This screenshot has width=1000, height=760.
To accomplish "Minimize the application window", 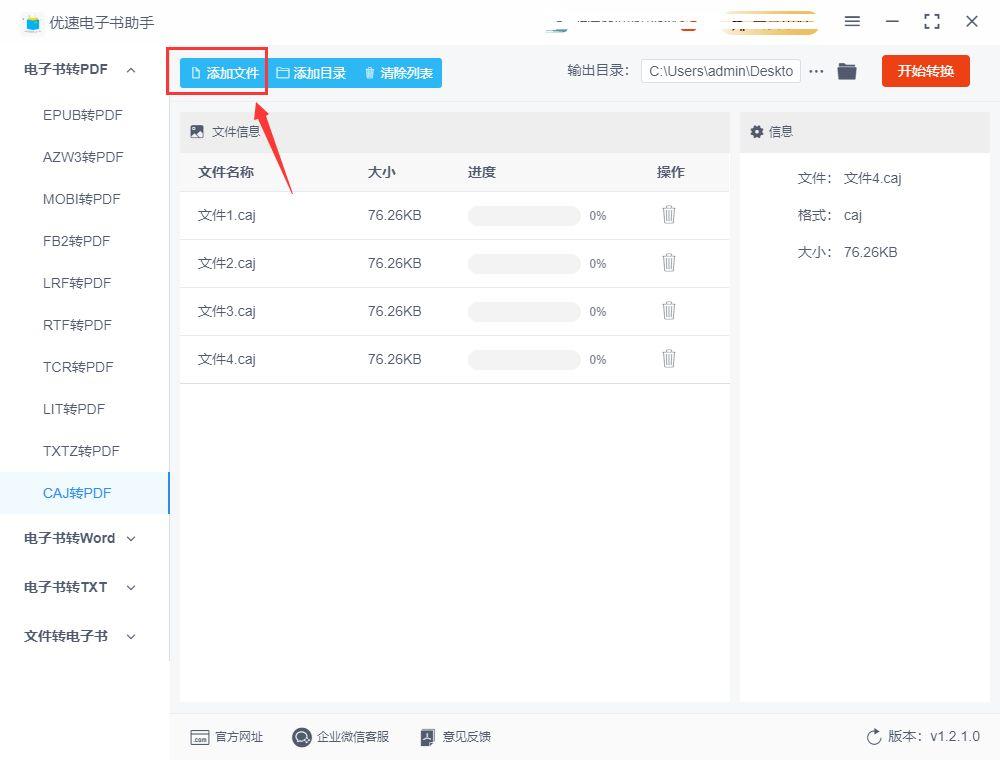I will pyautogui.click(x=892, y=22).
